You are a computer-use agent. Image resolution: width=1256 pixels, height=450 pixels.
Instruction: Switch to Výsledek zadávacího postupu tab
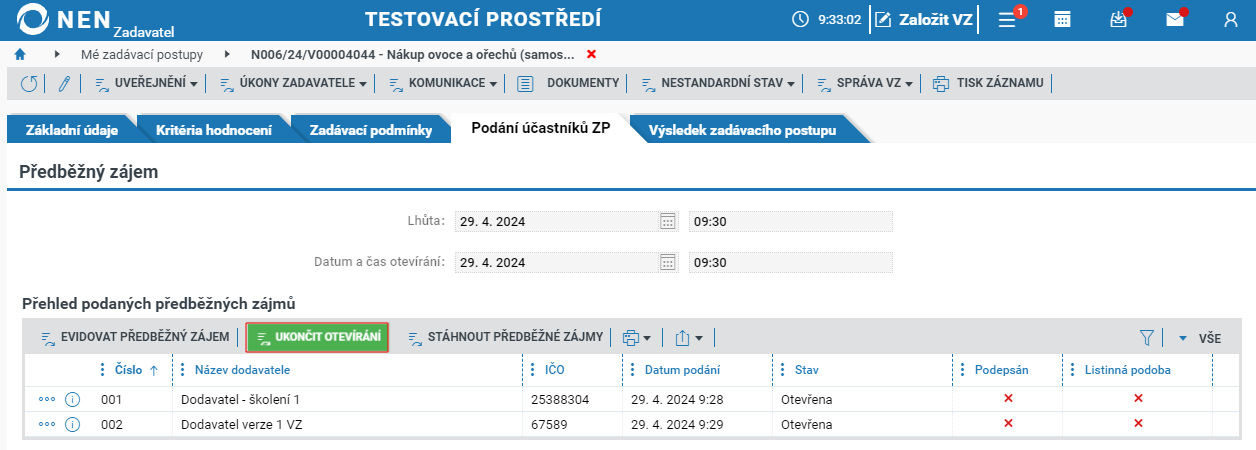pos(742,130)
